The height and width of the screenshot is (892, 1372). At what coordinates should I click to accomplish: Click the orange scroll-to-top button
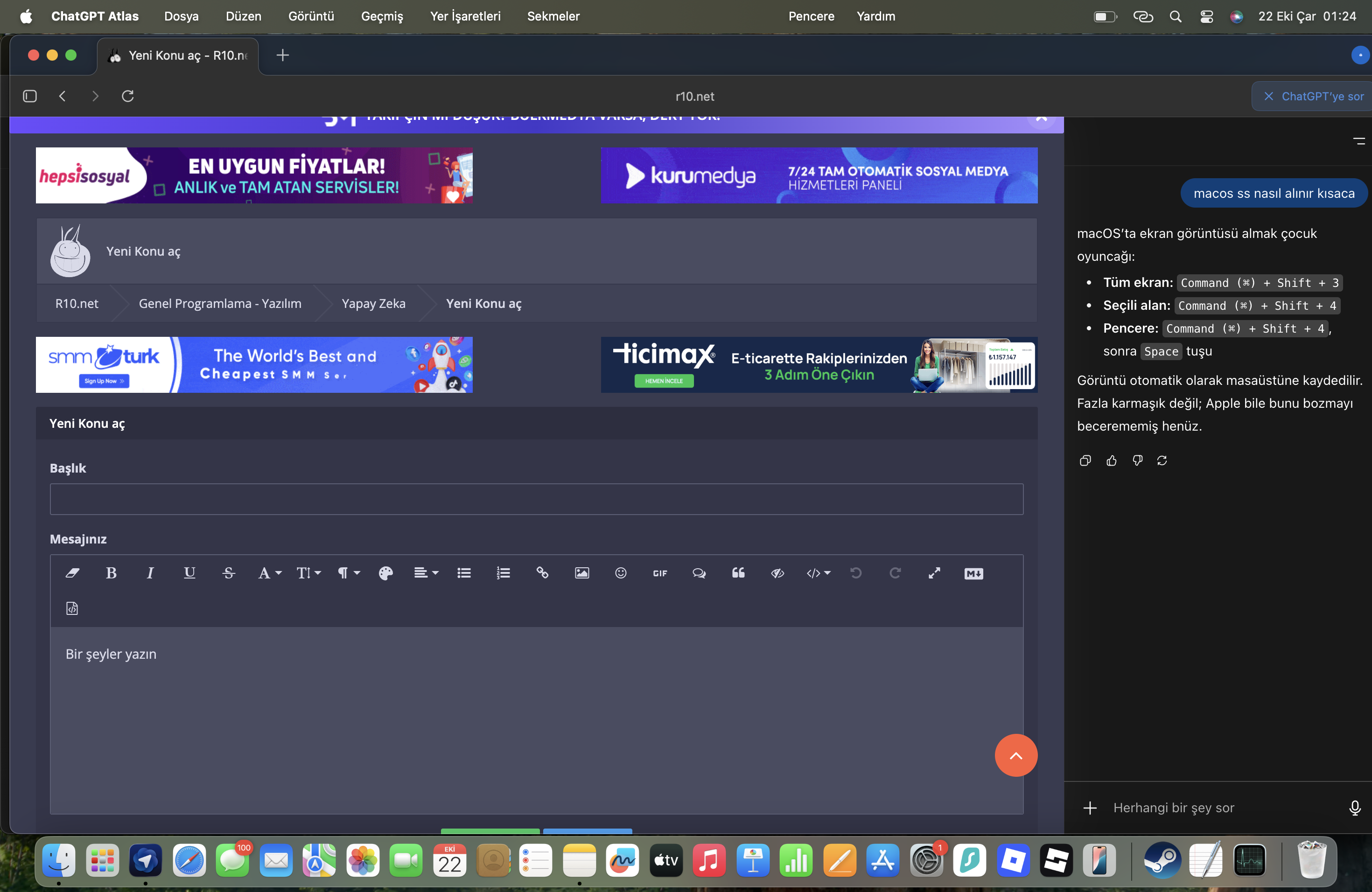click(x=1016, y=755)
